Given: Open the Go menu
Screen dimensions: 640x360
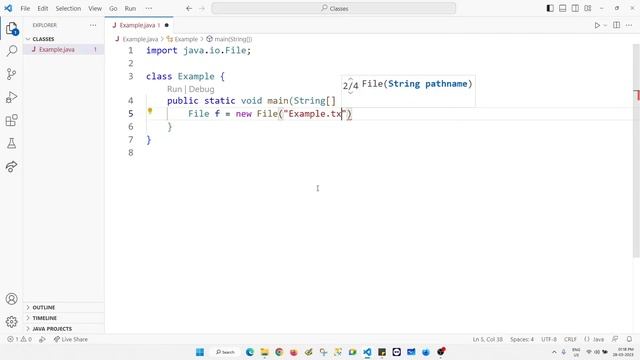Looking at the screenshot, I should [113, 8].
